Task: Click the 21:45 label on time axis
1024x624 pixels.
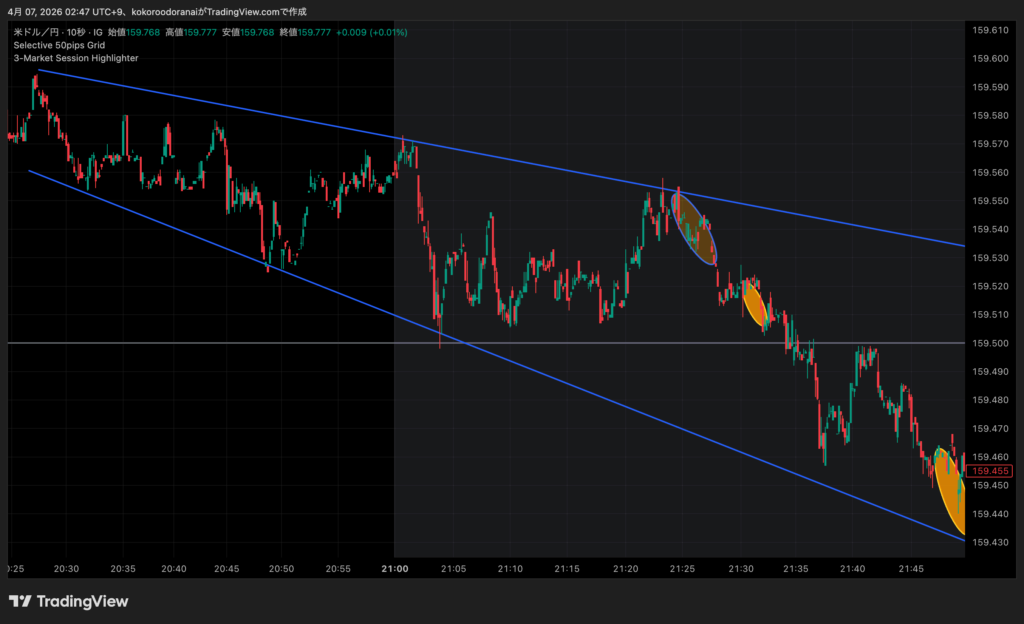Action: 911,568
